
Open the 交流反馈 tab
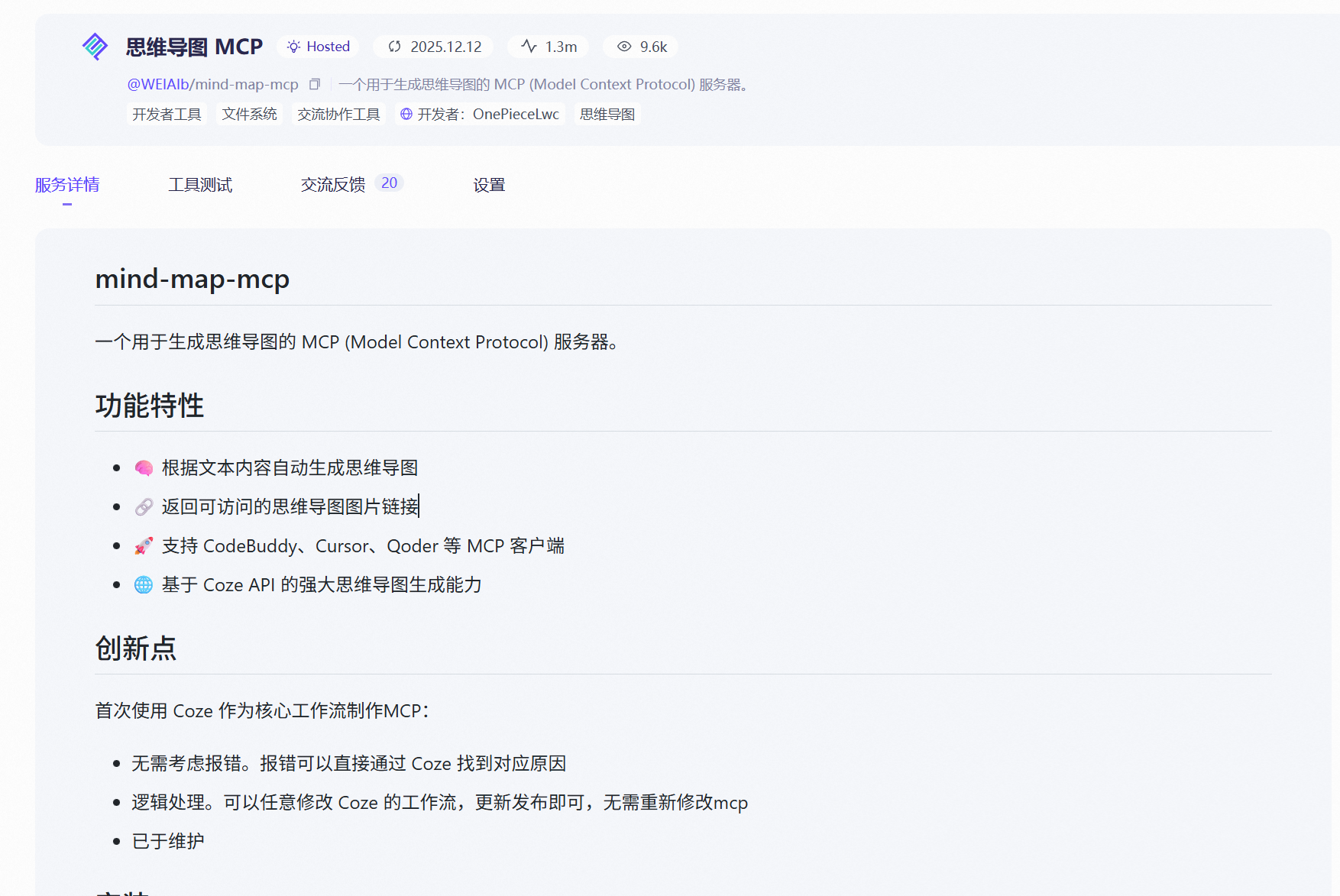[333, 185]
